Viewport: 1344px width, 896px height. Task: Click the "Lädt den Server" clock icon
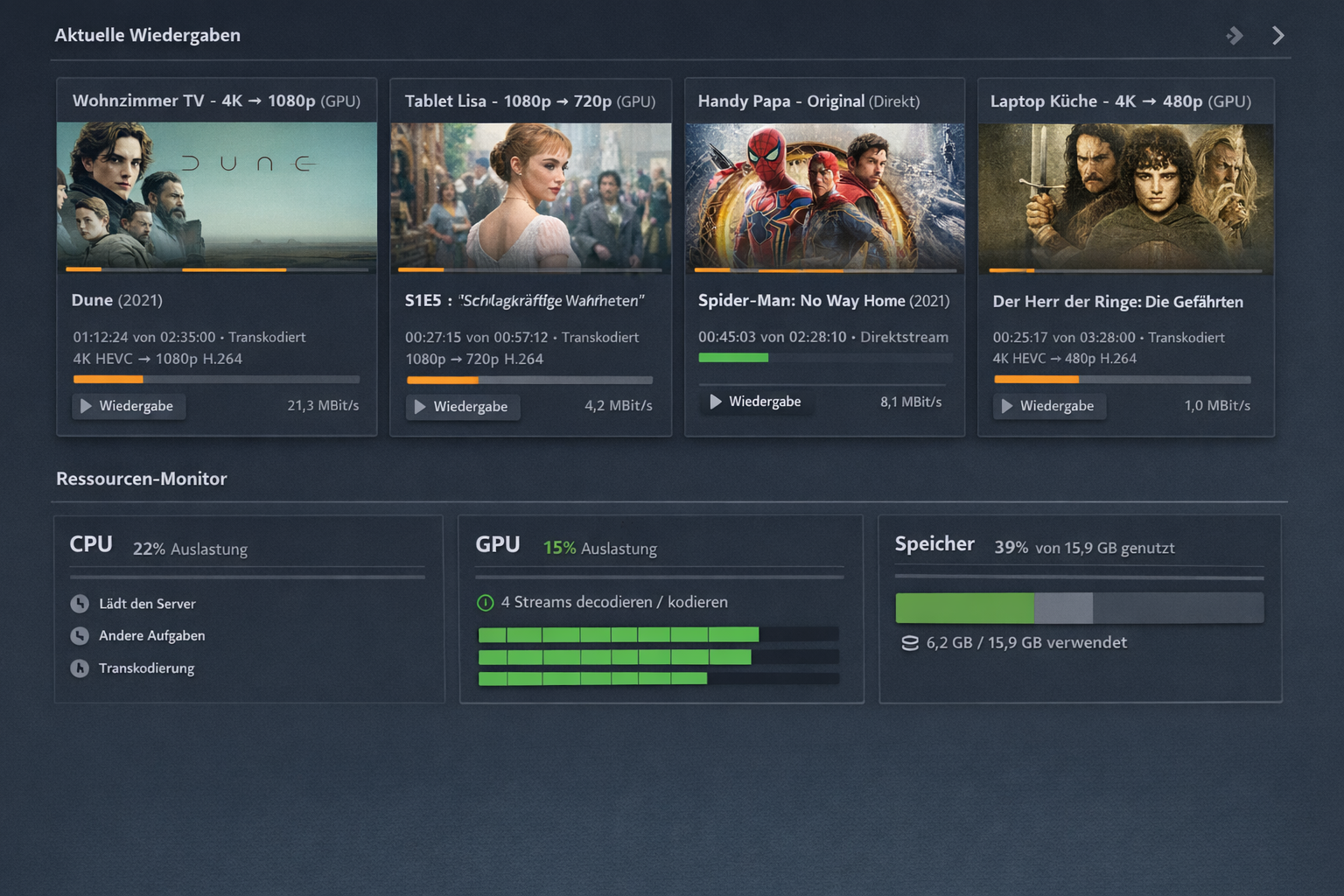point(80,603)
